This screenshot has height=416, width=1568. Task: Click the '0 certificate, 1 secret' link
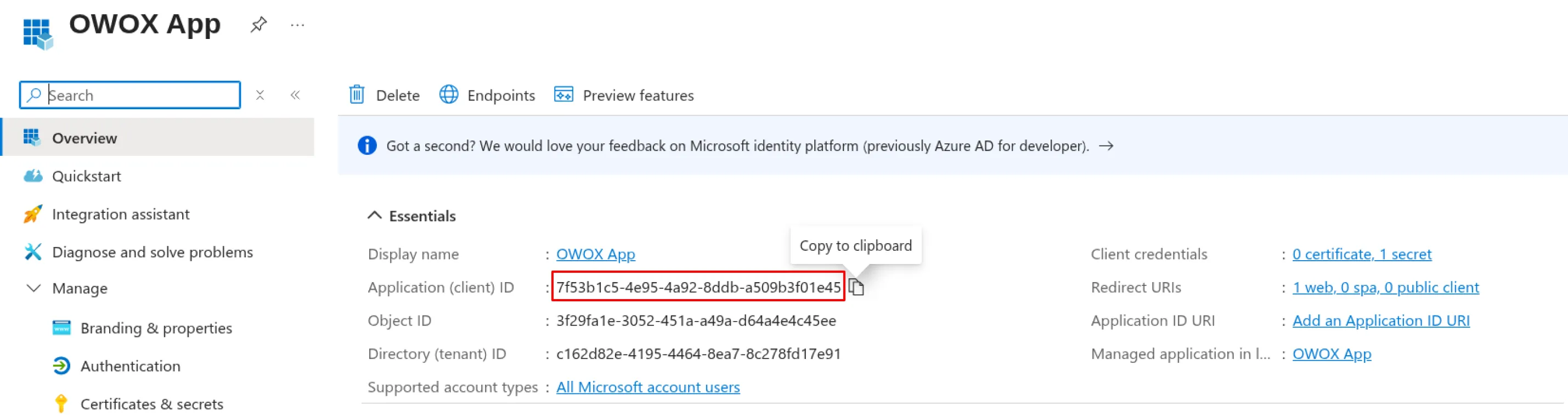[x=1362, y=254]
